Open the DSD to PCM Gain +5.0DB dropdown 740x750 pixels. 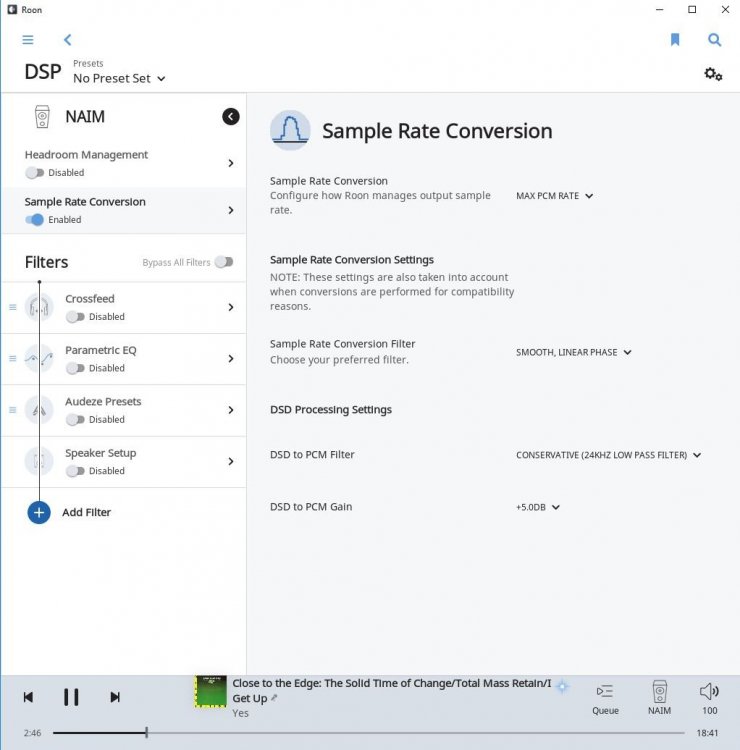click(x=538, y=507)
